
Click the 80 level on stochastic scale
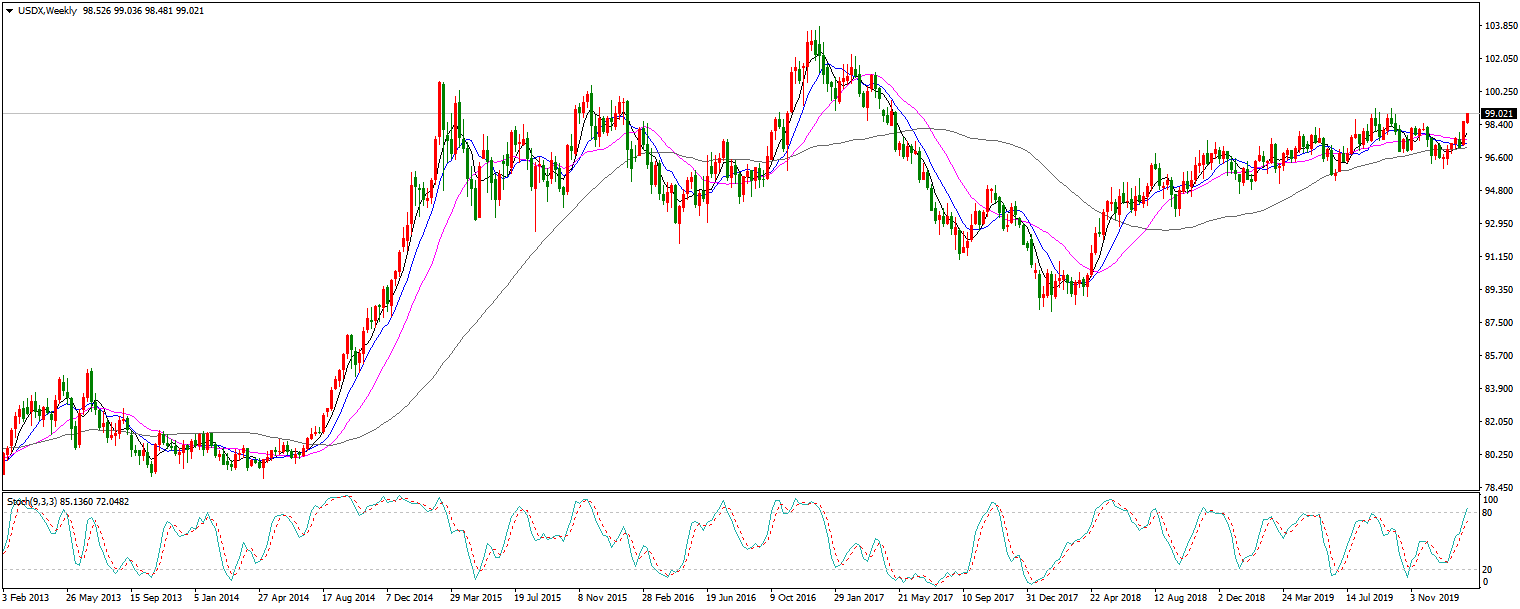(1488, 513)
